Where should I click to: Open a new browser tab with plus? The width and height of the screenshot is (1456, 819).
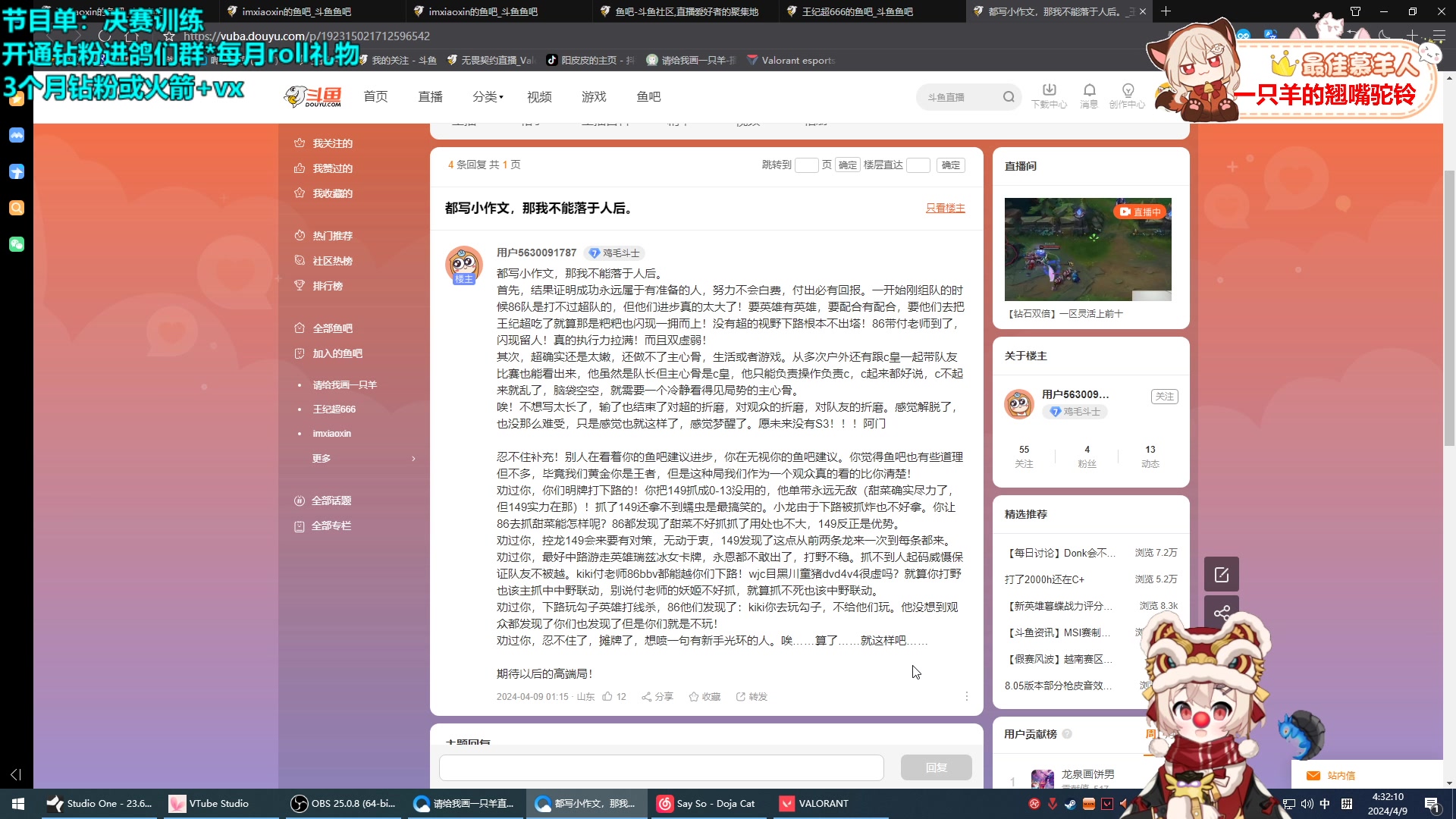click(1166, 11)
